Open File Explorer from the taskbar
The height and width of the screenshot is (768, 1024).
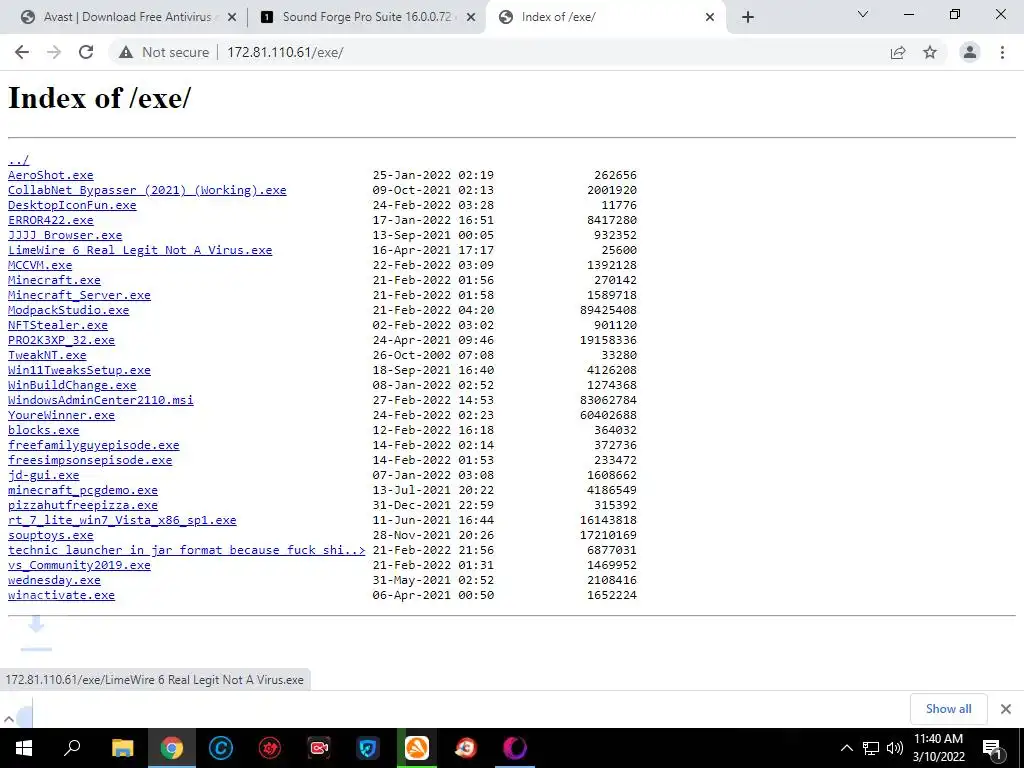coord(122,748)
